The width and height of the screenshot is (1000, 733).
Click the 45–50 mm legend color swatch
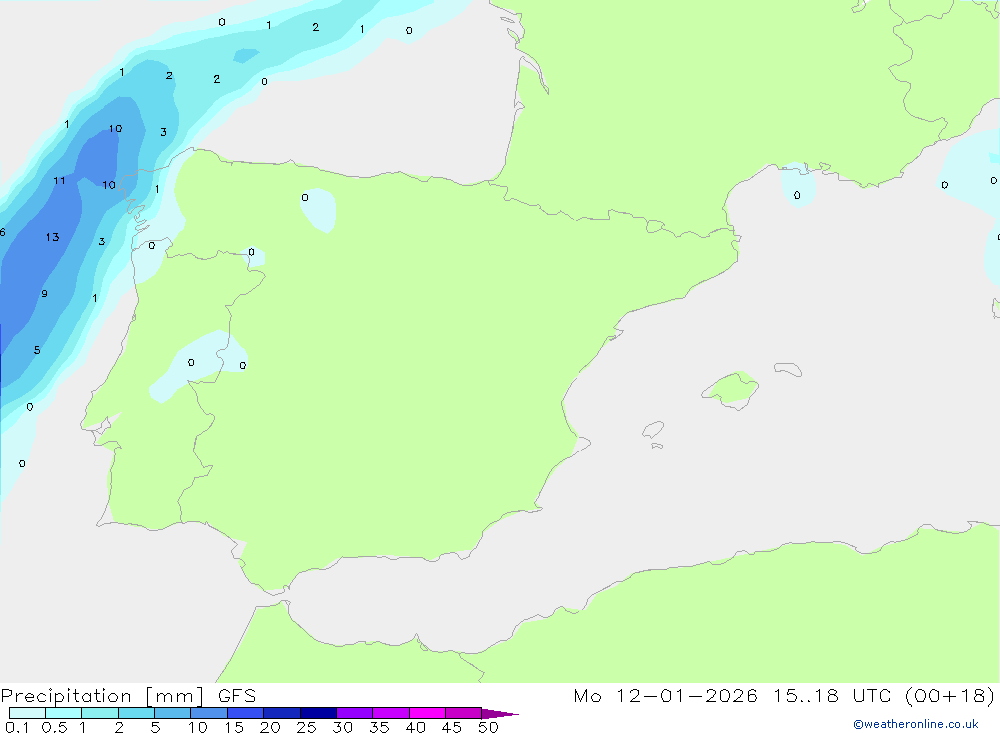464,713
